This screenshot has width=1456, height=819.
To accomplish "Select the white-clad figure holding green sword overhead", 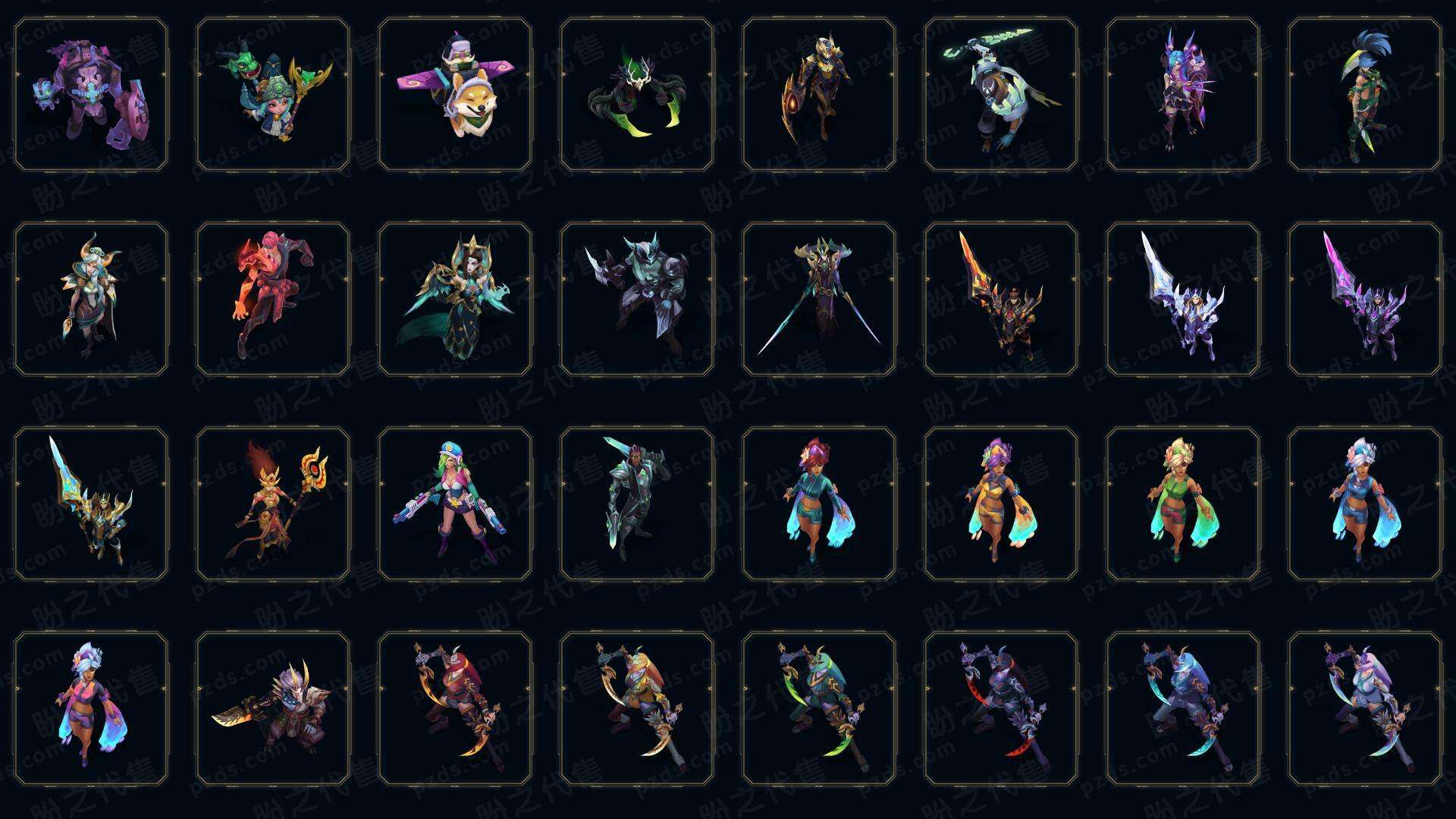I will tap(1001, 95).
